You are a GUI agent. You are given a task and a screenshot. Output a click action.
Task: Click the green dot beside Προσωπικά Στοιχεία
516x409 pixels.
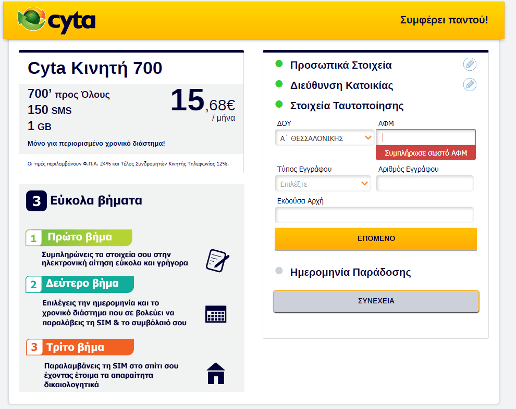click(x=279, y=64)
